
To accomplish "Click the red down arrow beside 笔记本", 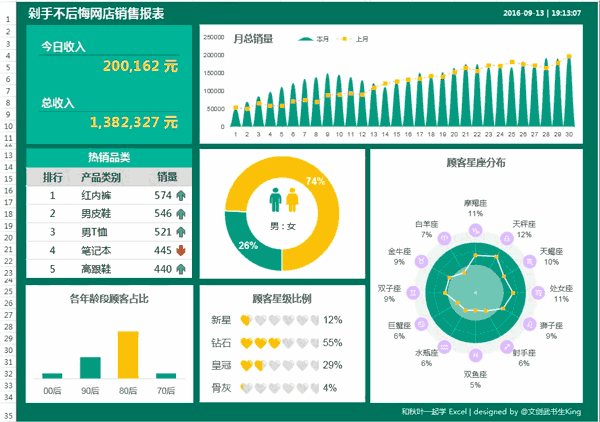I will click(181, 251).
